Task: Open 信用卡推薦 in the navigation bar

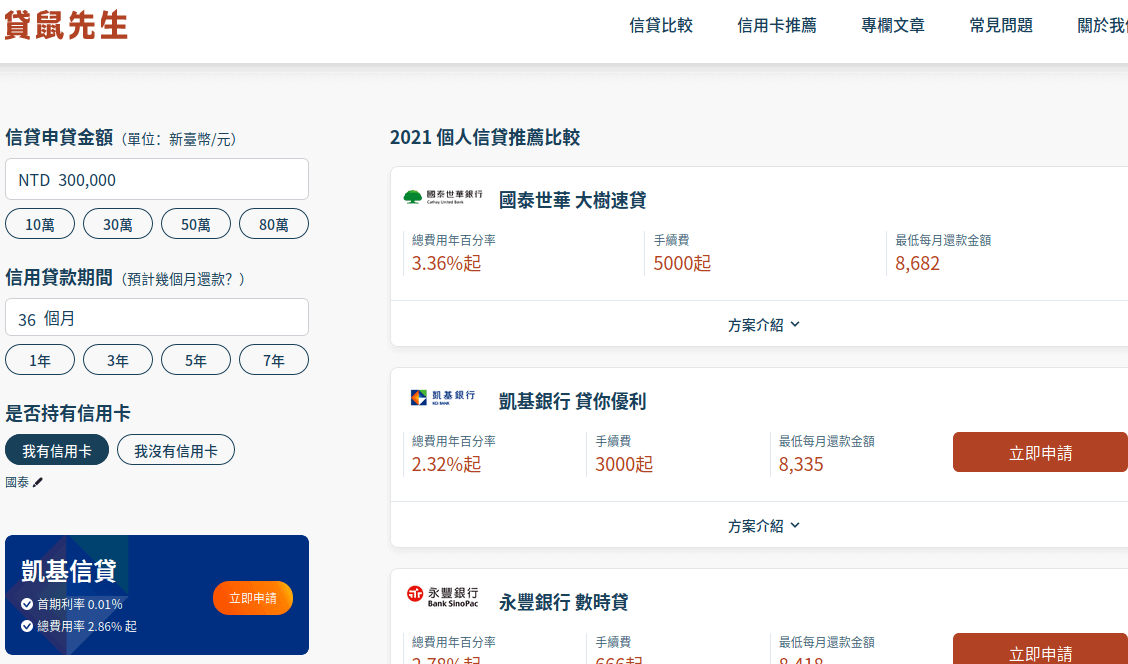Action: tap(777, 26)
